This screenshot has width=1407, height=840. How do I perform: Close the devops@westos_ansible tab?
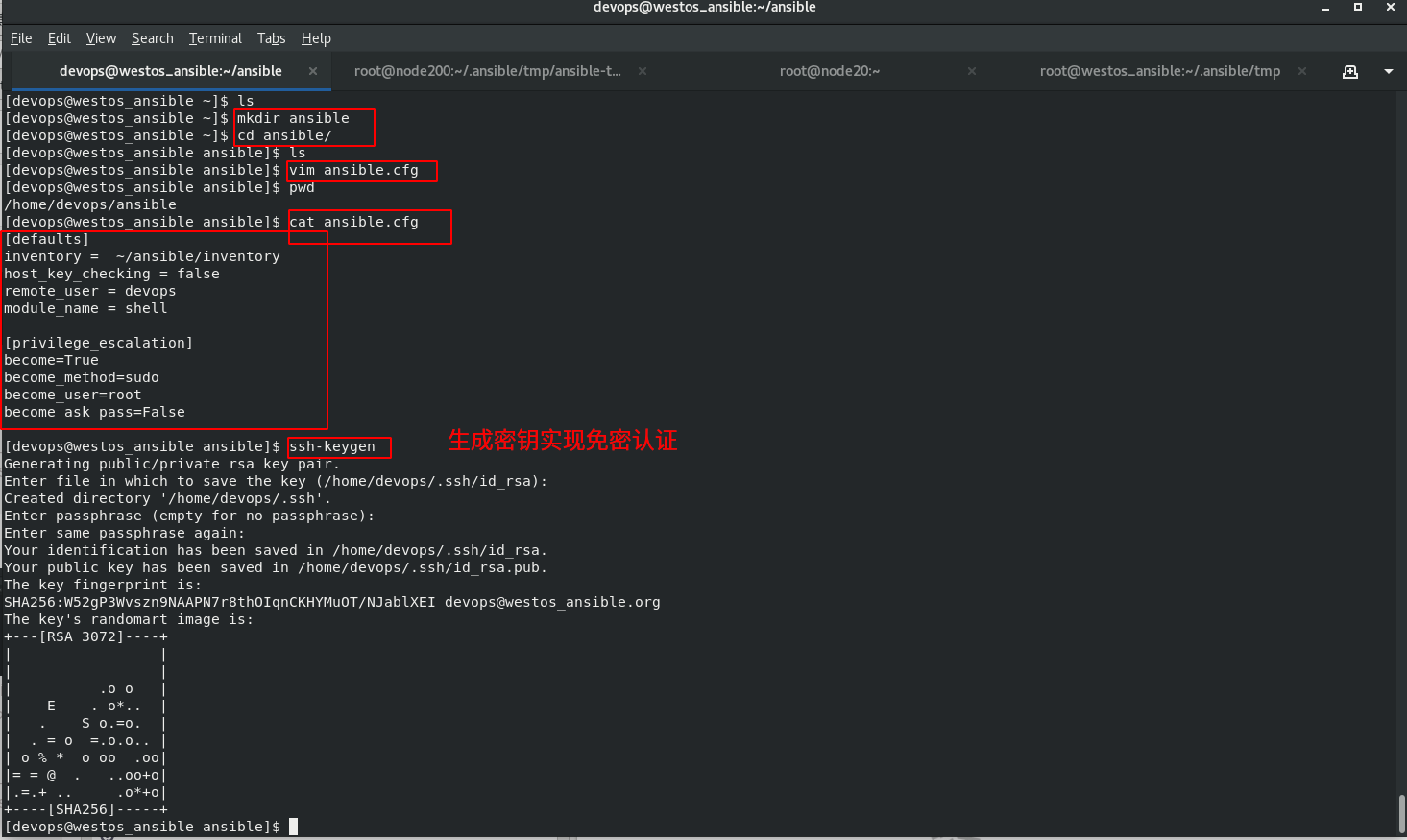point(313,71)
